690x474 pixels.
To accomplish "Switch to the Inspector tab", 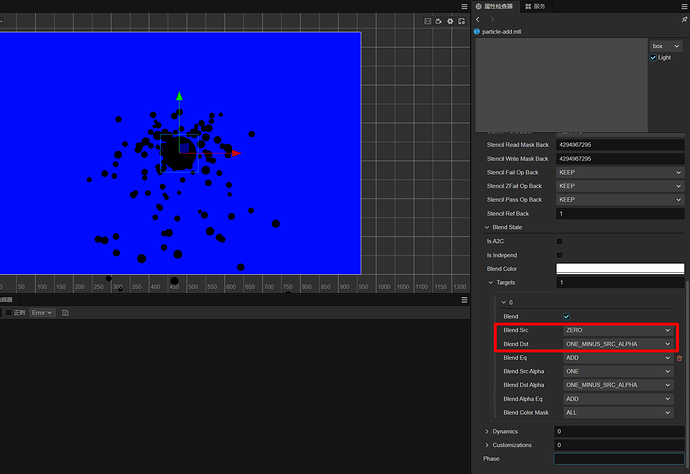I will point(495,6).
